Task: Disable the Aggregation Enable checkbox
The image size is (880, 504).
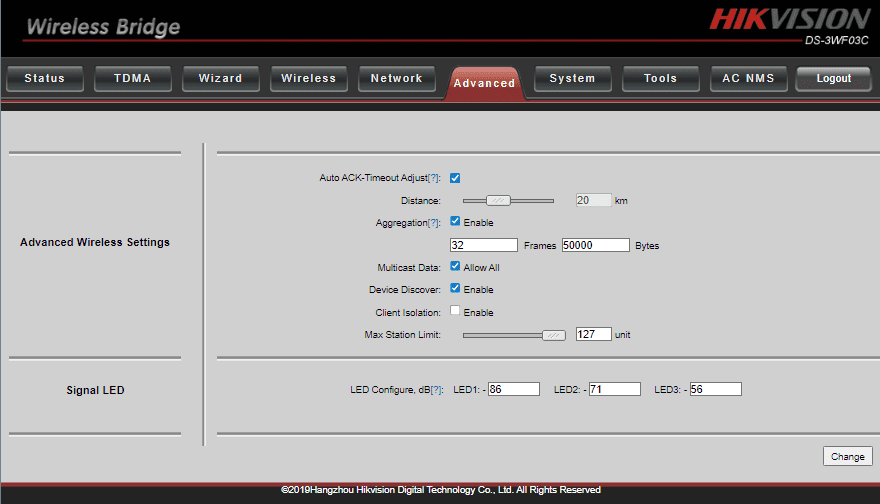Action: pyautogui.click(x=455, y=222)
